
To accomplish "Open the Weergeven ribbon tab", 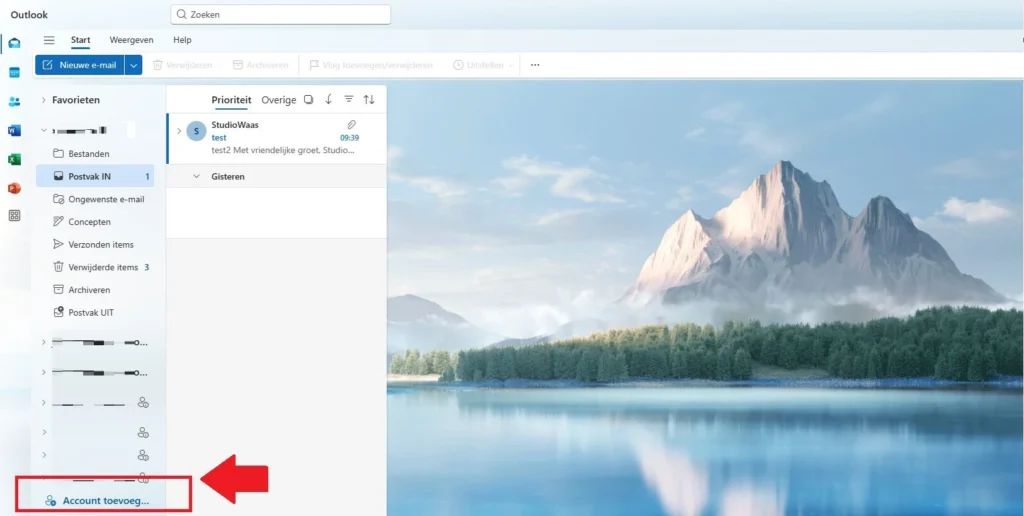I will [131, 40].
